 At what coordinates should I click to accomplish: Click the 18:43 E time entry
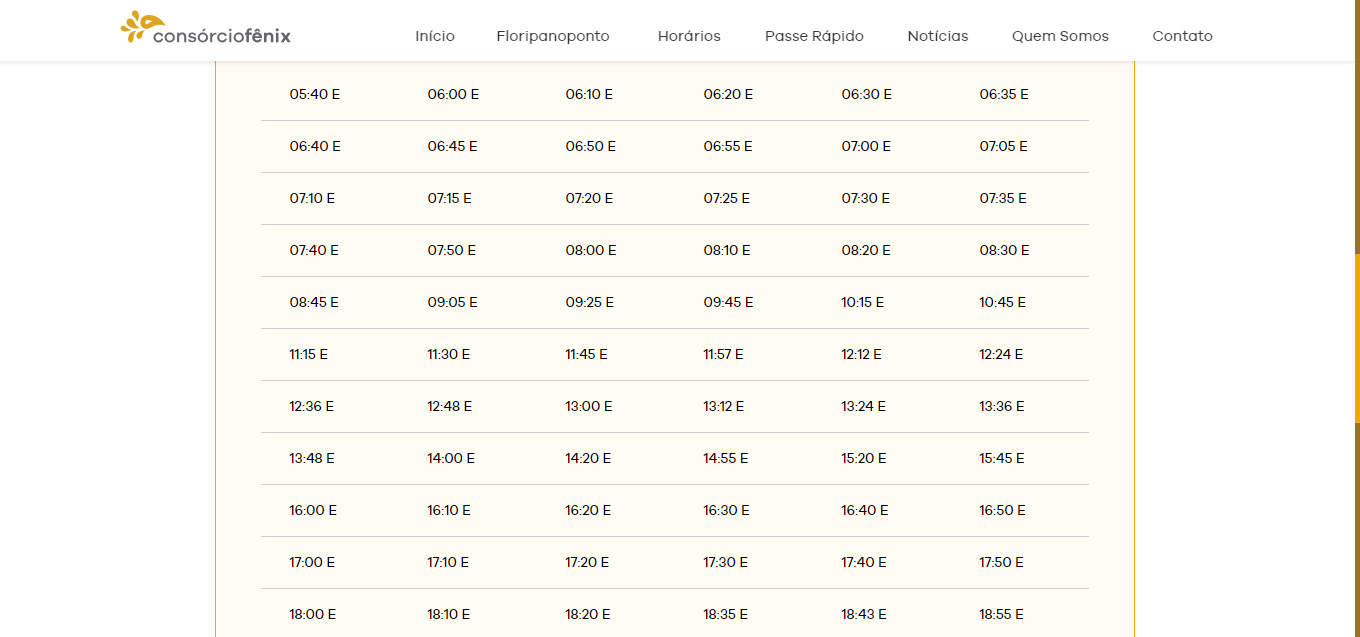coord(864,614)
